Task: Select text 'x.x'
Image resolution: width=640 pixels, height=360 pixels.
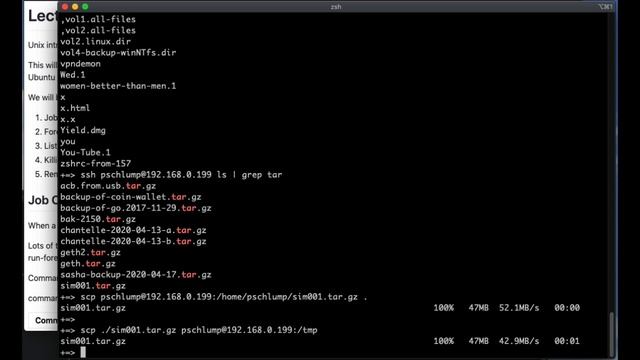Action: tap(68, 119)
